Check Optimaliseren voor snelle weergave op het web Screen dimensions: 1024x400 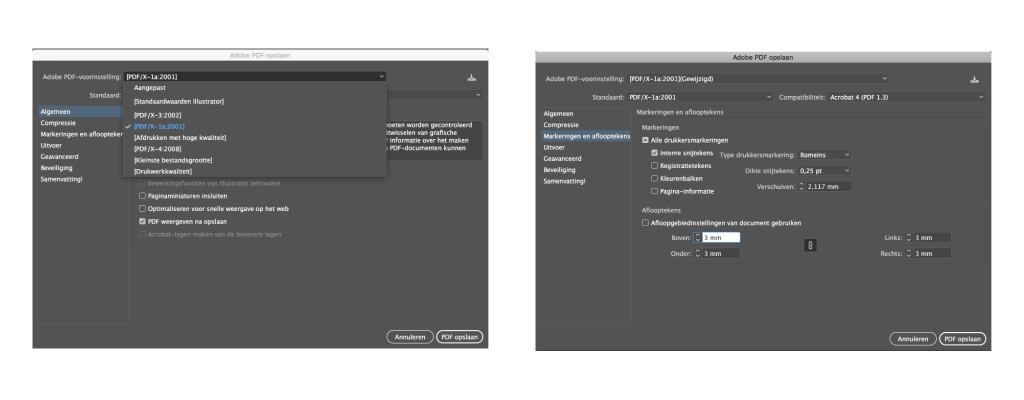point(142,208)
